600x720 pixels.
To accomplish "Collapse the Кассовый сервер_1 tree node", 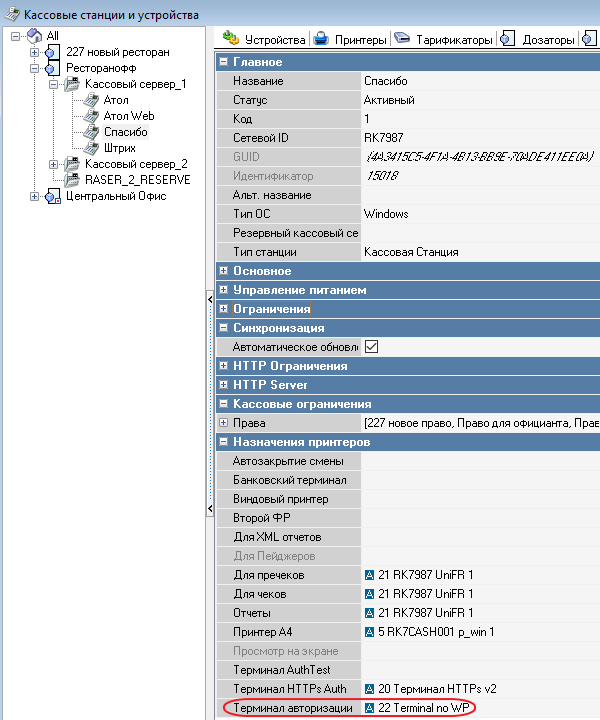I will [54, 84].
